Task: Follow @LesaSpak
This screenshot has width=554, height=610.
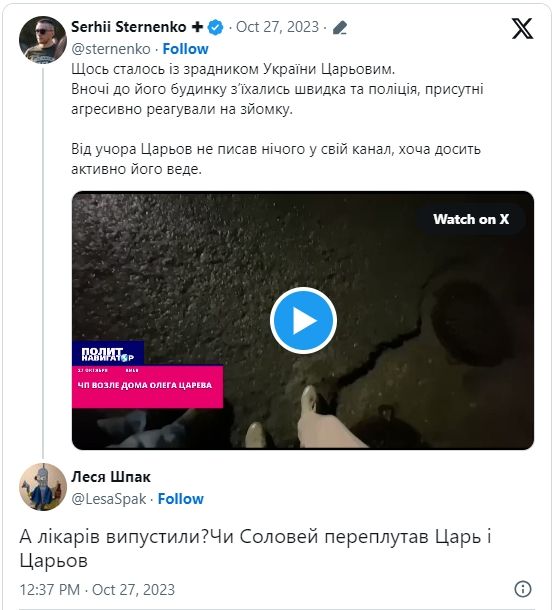Action: (x=181, y=499)
